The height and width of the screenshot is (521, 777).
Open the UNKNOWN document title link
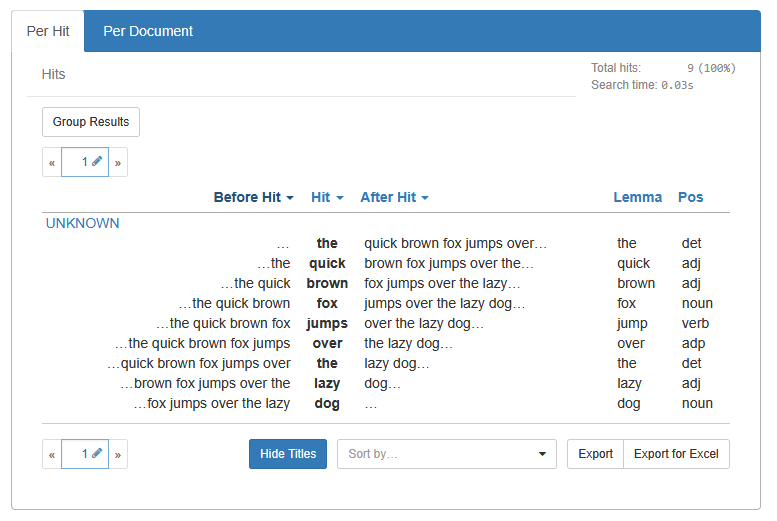(x=83, y=223)
